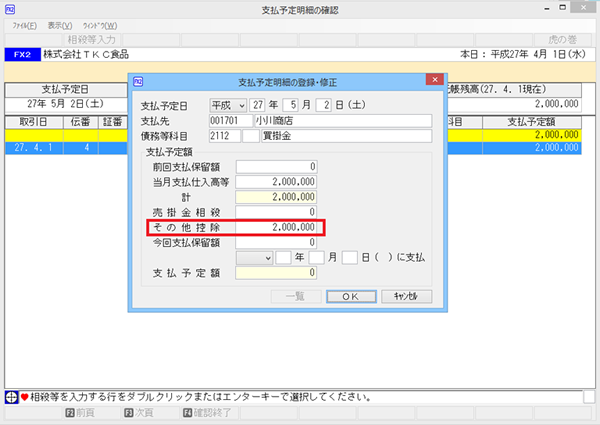Click the disabled 一覧 button
Image resolution: width=600 pixels, height=425 pixels.
[x=296, y=296]
